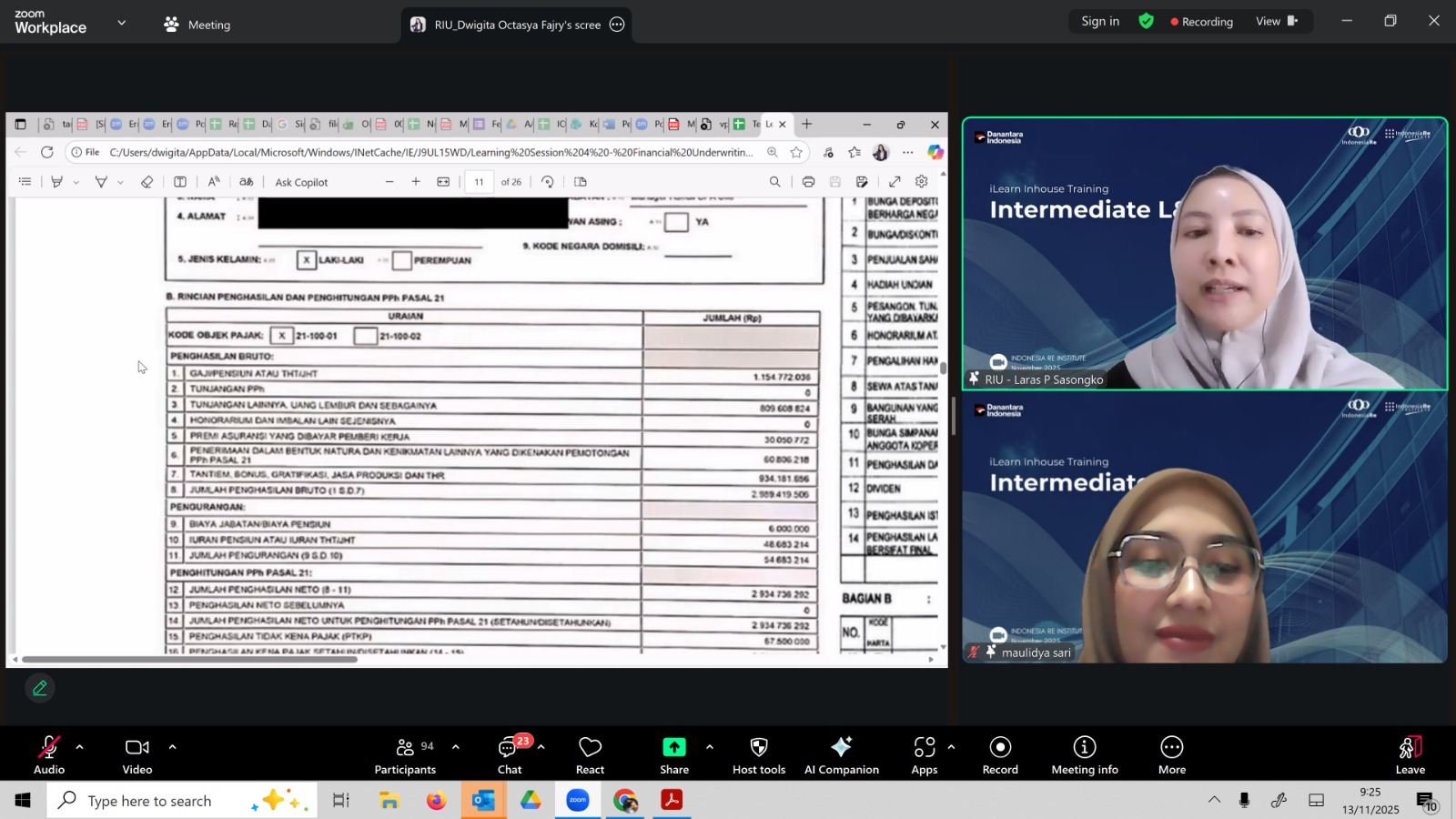Click the green Share screen icon
This screenshot has width=1456, height=819.
pos(674,747)
